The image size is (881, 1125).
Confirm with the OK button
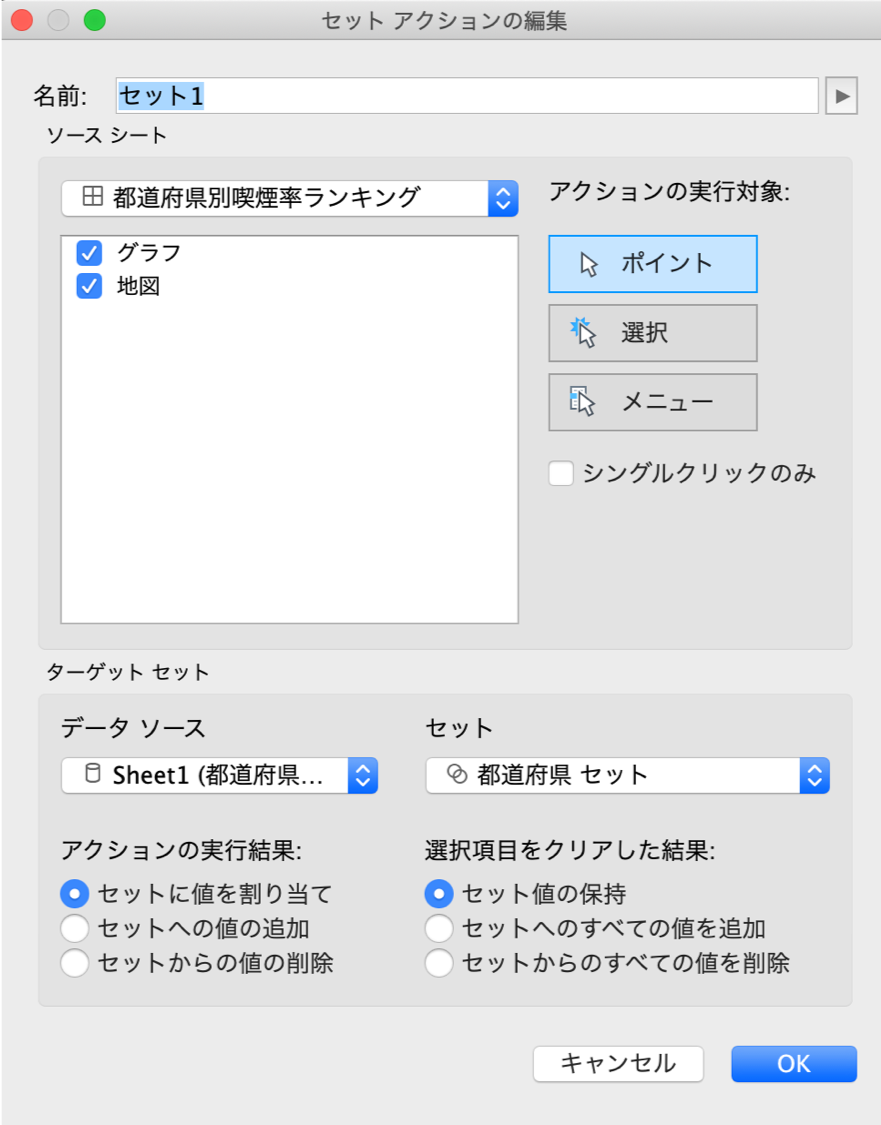(x=793, y=1064)
